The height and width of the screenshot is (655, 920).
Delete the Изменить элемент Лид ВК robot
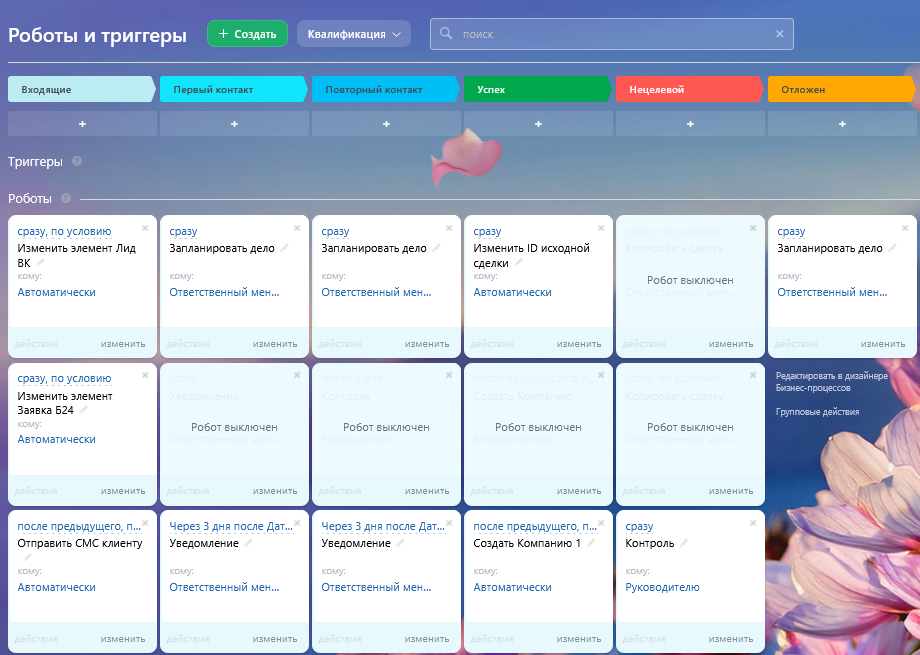[x=145, y=228]
